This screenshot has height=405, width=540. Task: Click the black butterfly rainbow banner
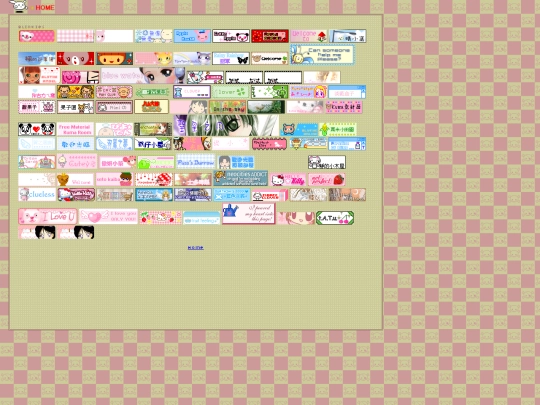231,59
